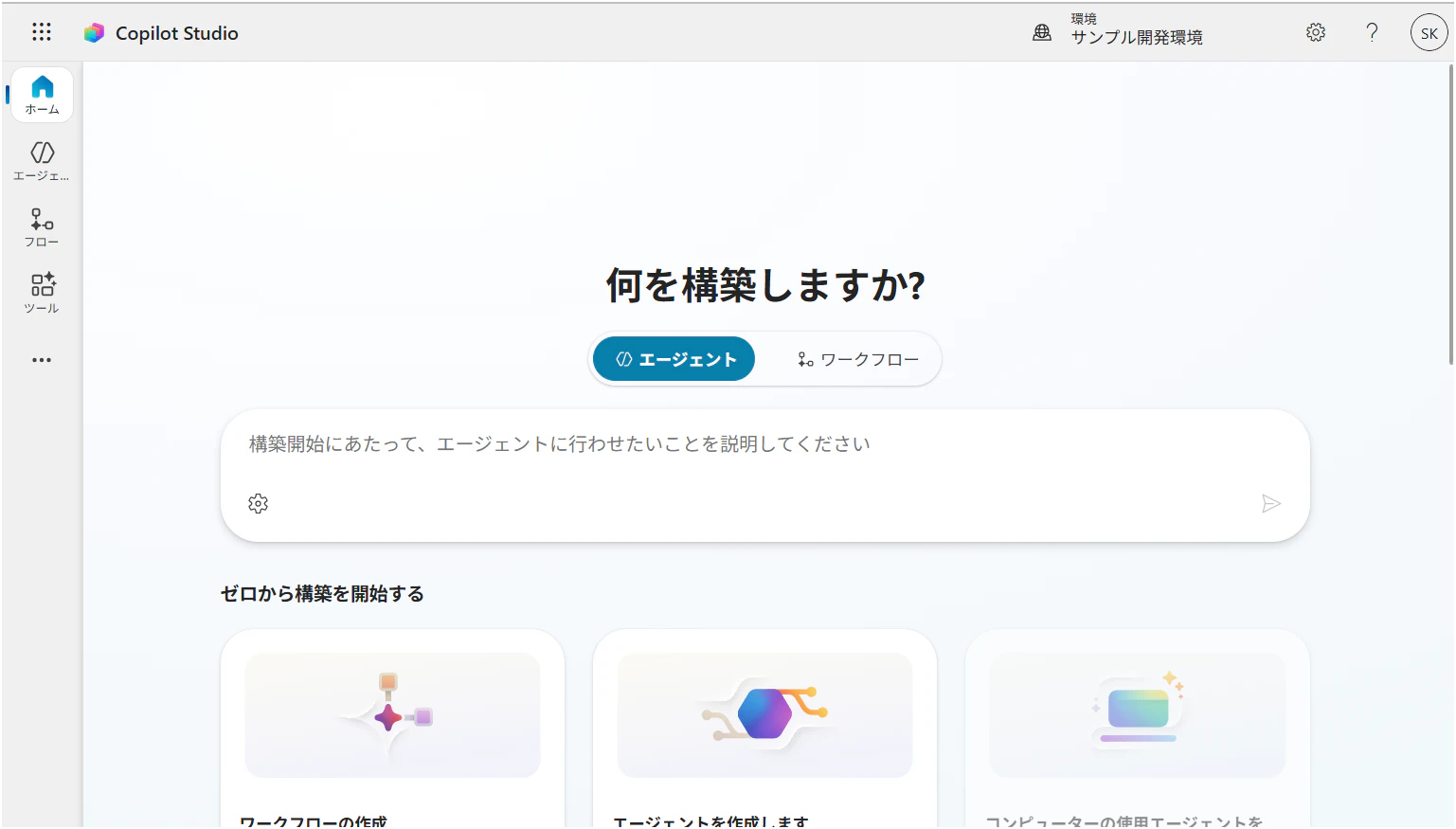Select the サンプル開発環境 environment picker
This screenshot has height=829, width=1456.
click(x=1137, y=30)
